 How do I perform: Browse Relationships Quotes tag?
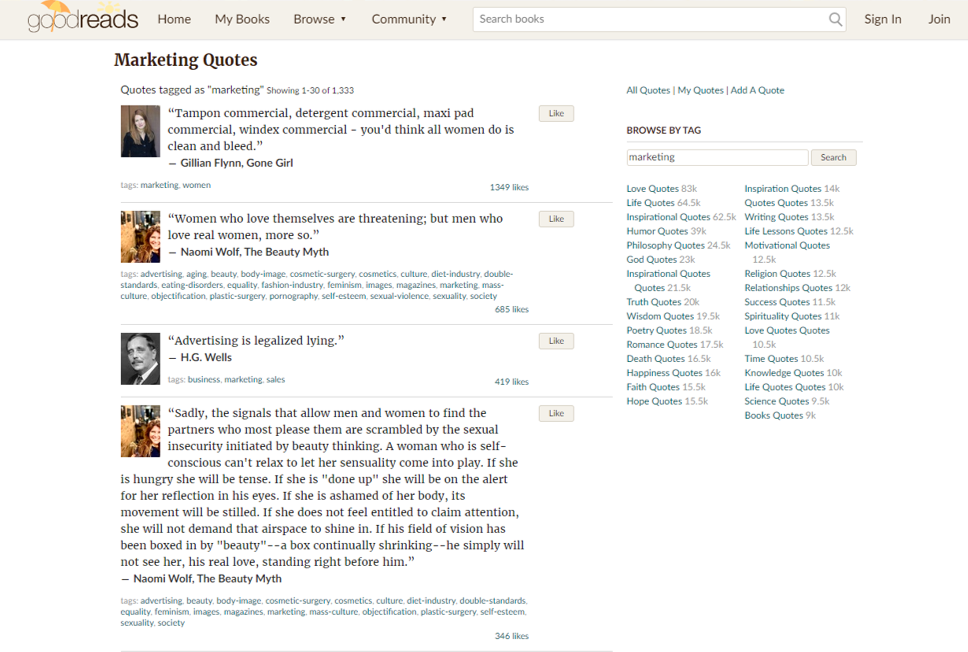788,288
